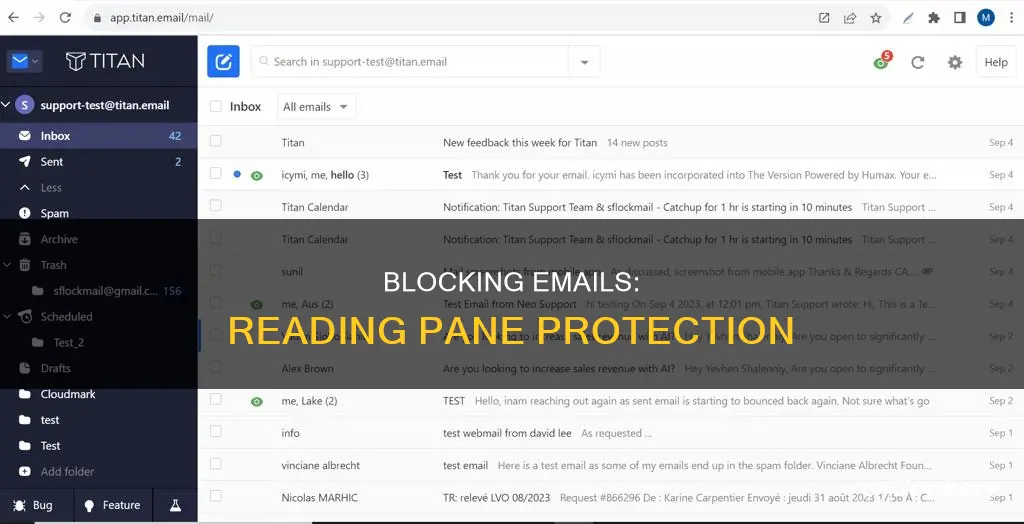Screen dimensions: 1024x524
Task: Click green eye icon on me, Lake row
Action: pos(257,402)
